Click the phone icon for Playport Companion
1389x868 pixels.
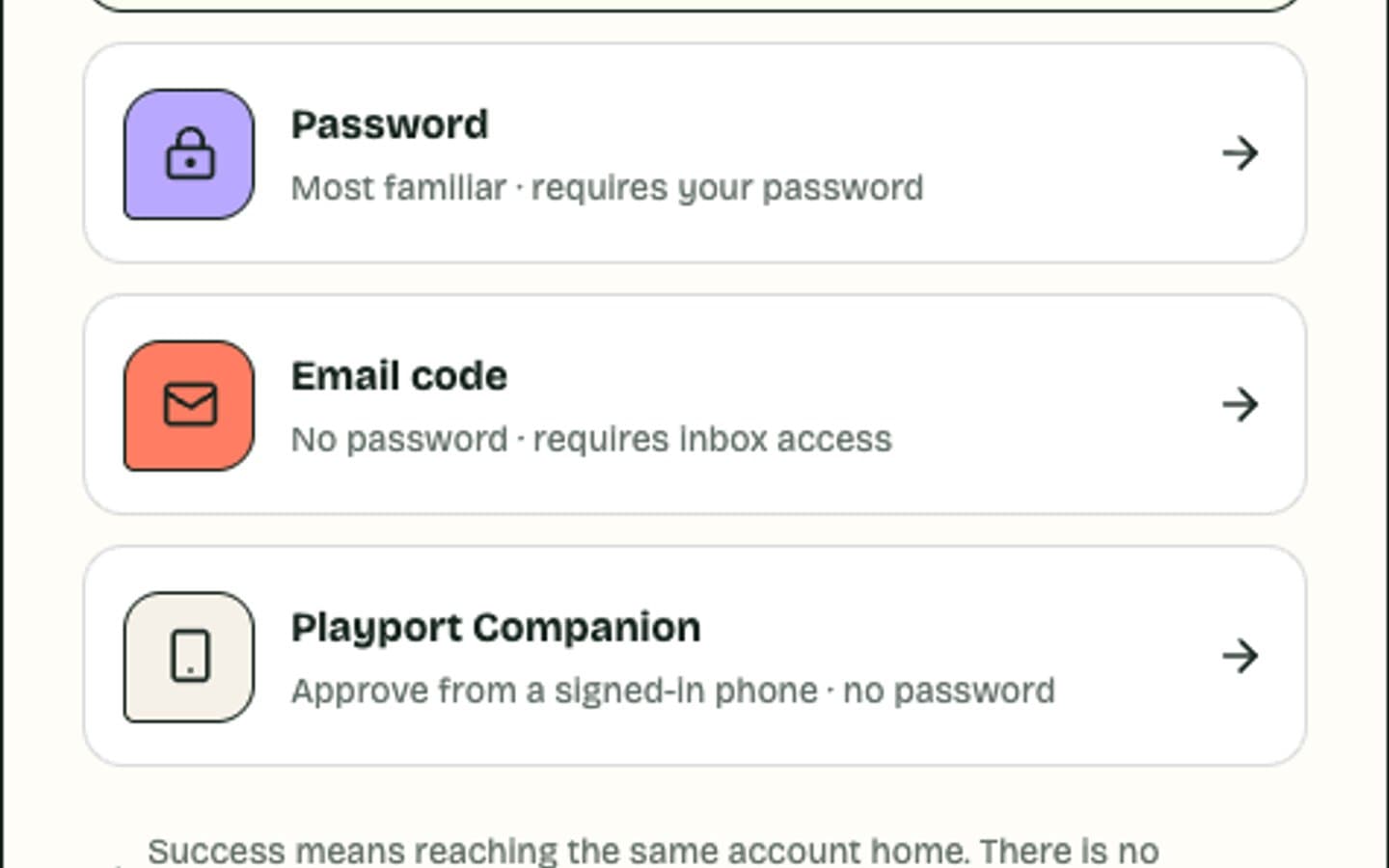[x=189, y=657]
